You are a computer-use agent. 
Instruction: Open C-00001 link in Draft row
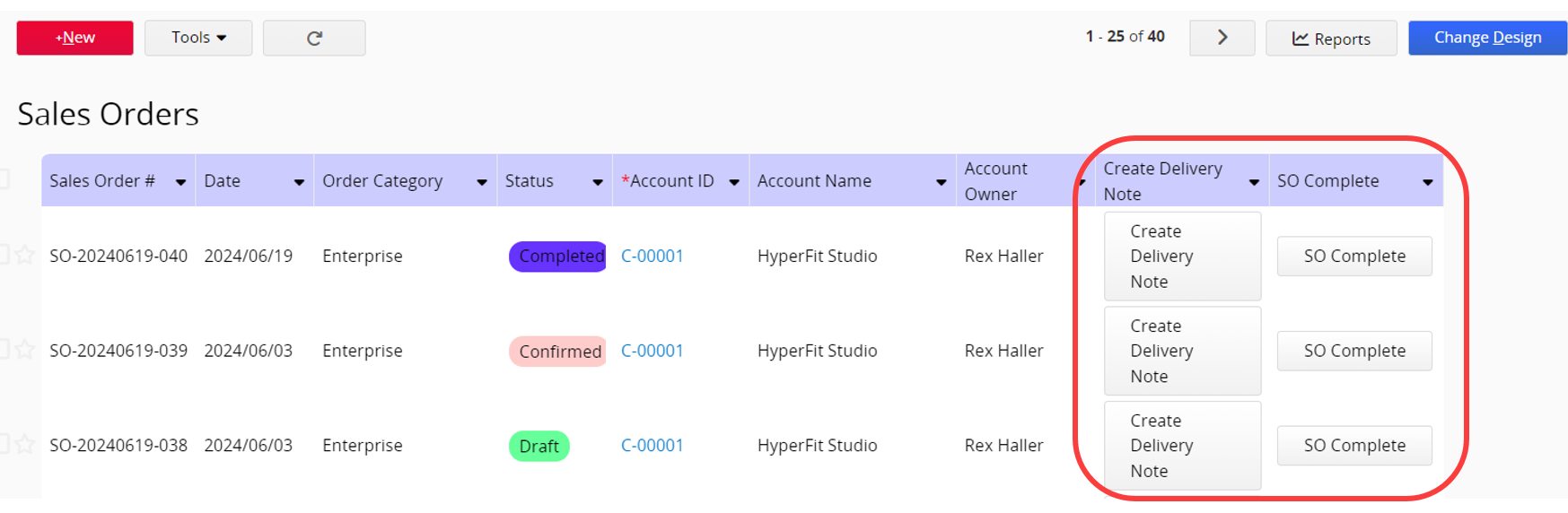(x=653, y=445)
